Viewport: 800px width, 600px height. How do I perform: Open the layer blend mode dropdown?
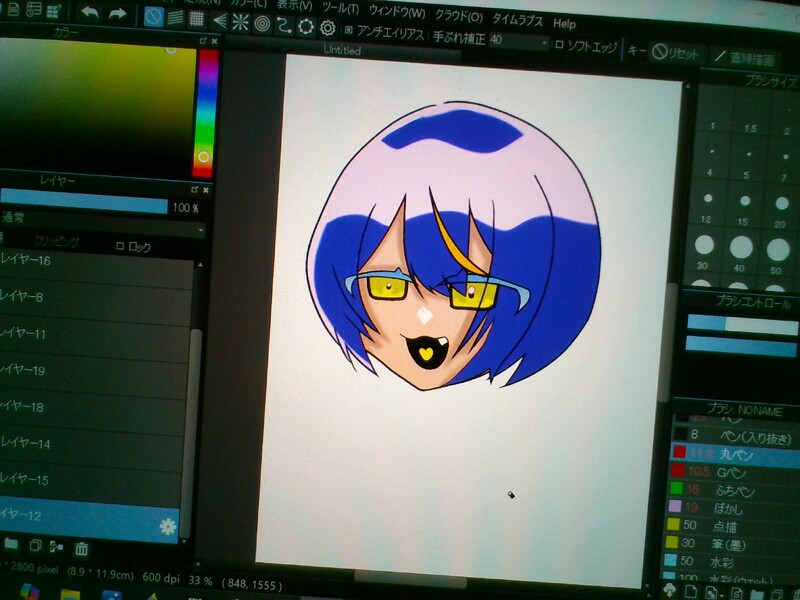[x=102, y=224]
